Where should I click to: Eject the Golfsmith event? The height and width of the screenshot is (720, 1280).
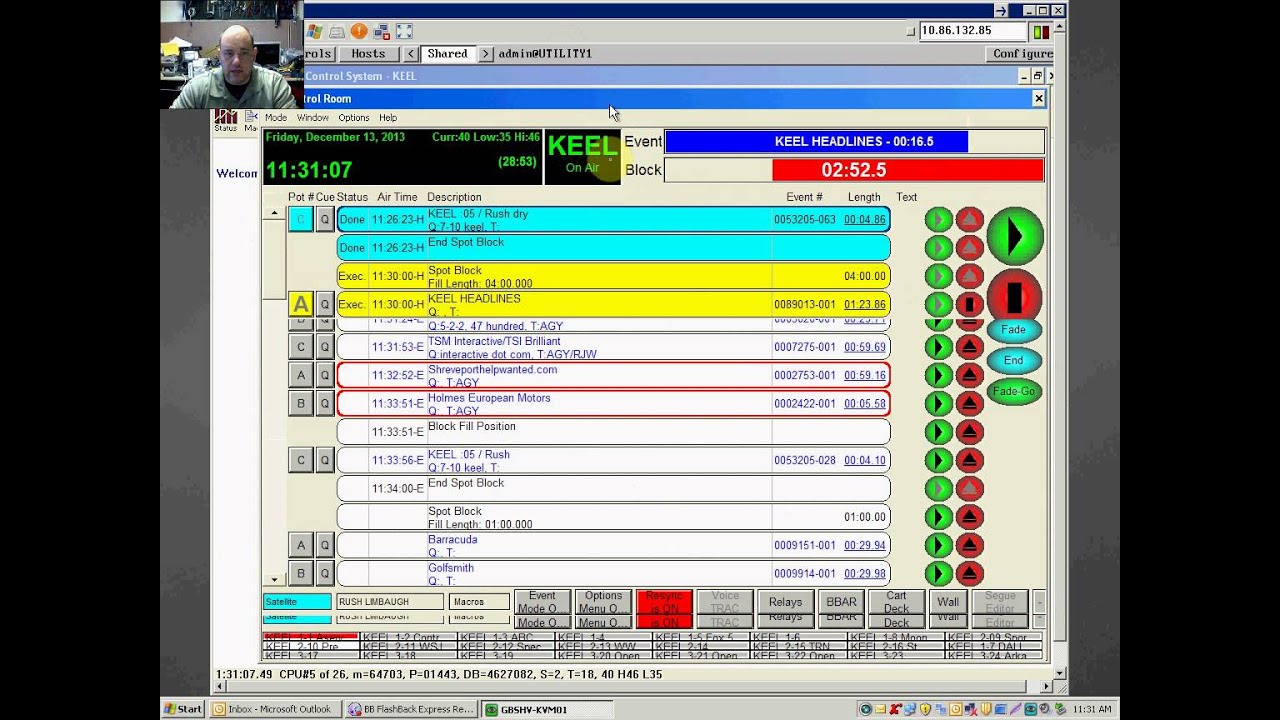coord(969,573)
